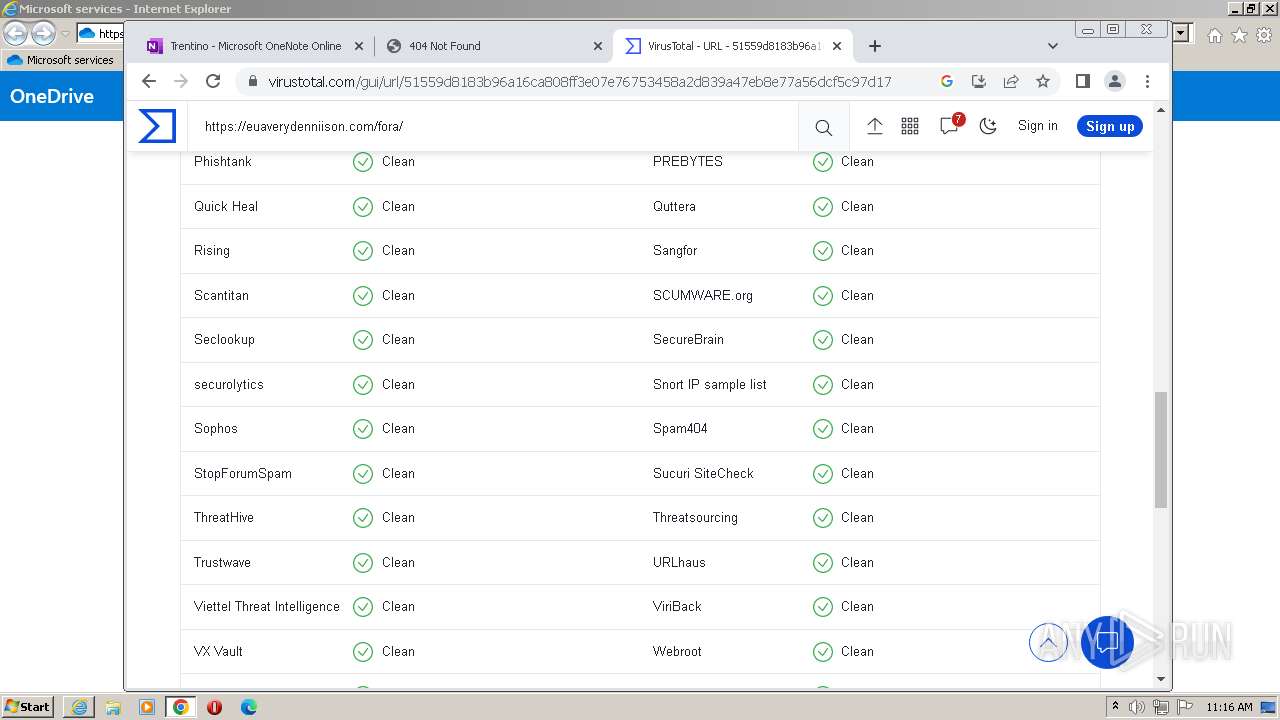Viewport: 1280px width, 720px height.
Task: Select Microsoft services tab in Internet Explorer
Action: pos(62,60)
